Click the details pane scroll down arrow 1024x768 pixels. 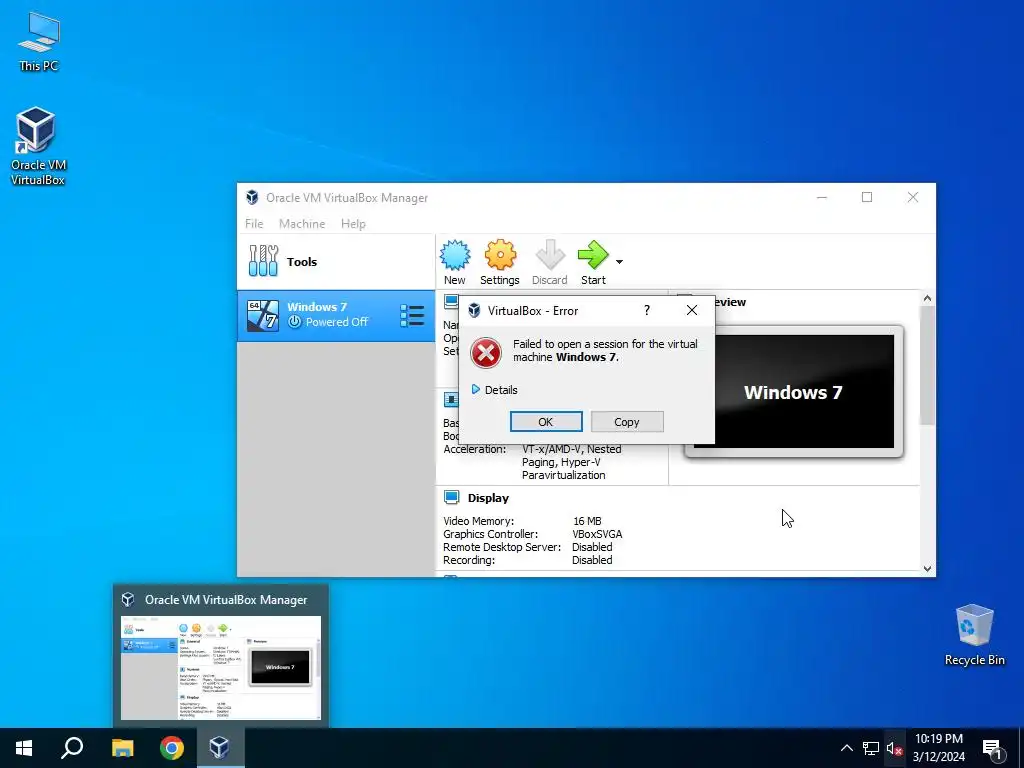(927, 569)
